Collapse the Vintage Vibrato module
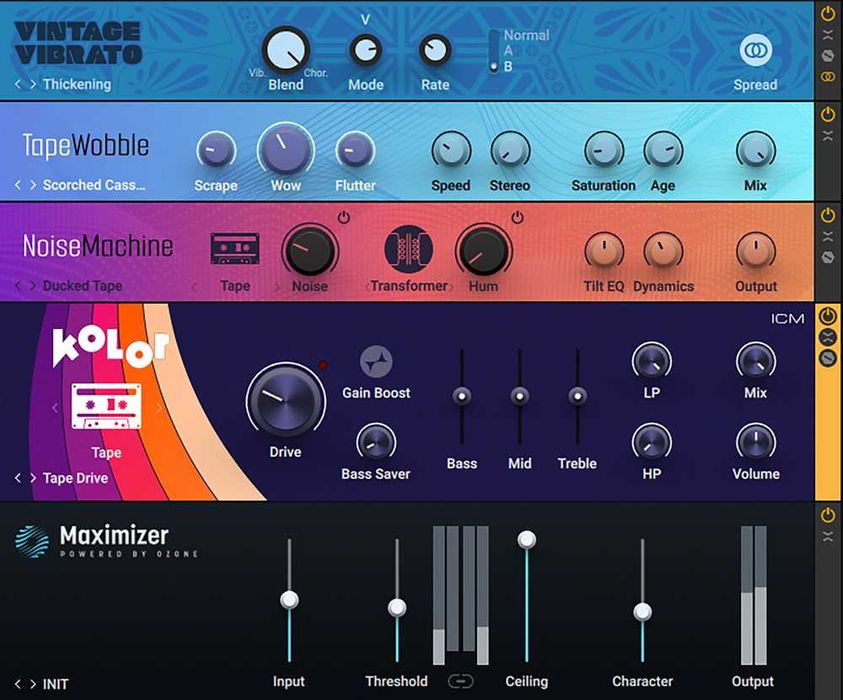 [x=828, y=35]
